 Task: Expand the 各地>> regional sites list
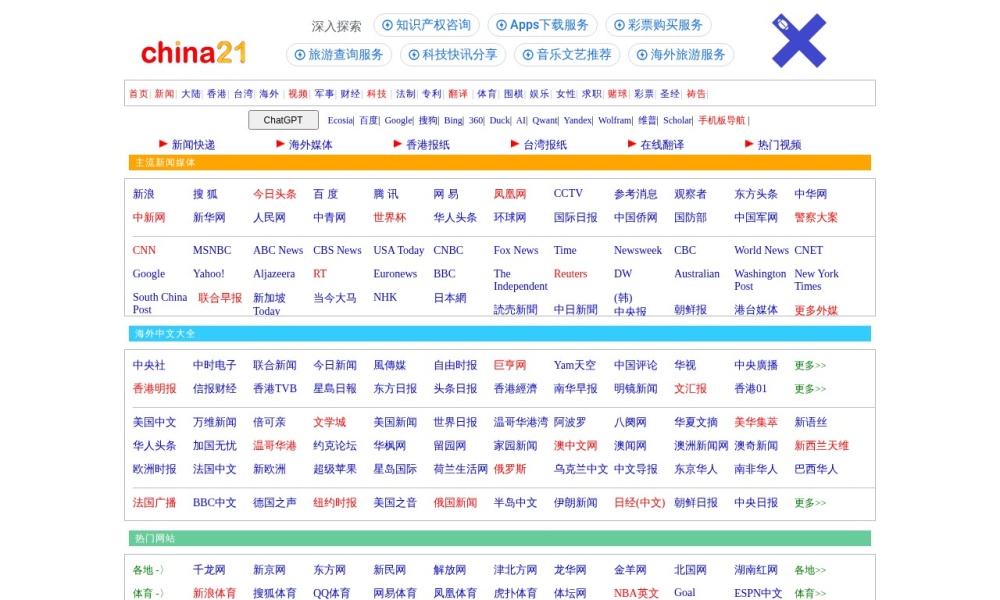click(806, 569)
